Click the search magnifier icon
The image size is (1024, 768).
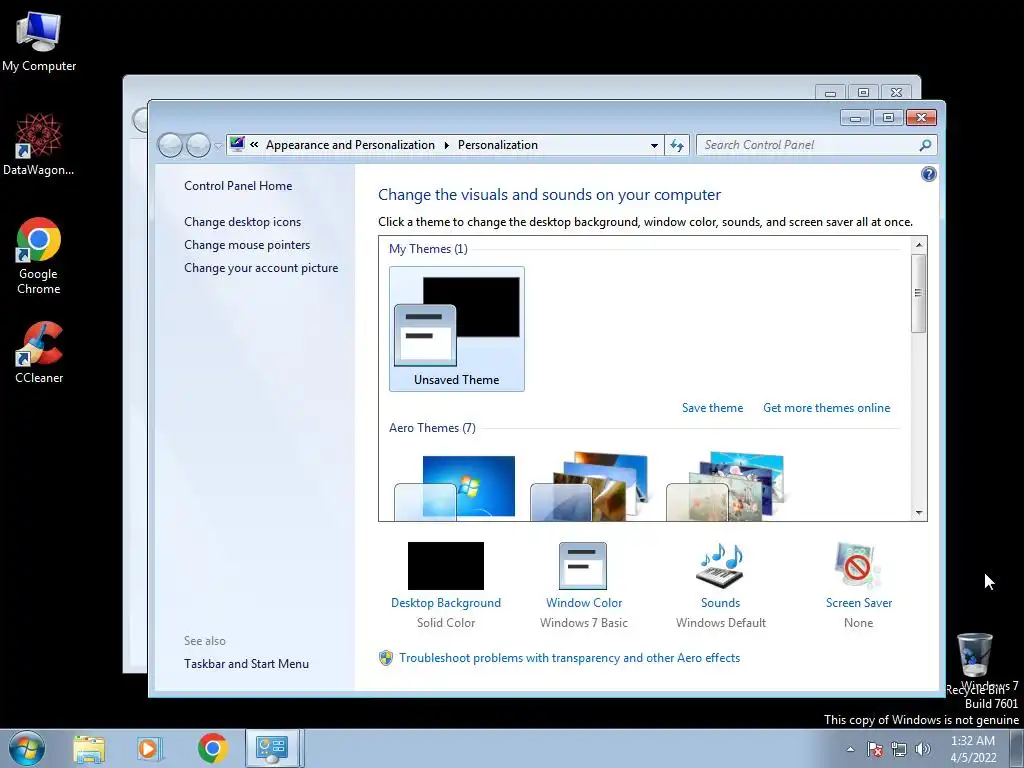(925, 145)
